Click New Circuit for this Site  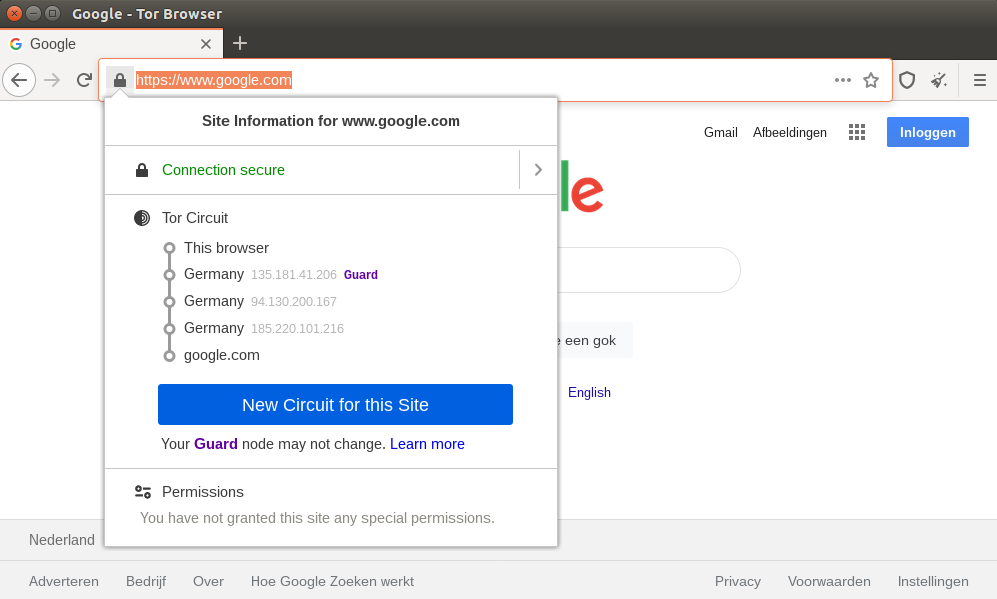[x=335, y=404]
